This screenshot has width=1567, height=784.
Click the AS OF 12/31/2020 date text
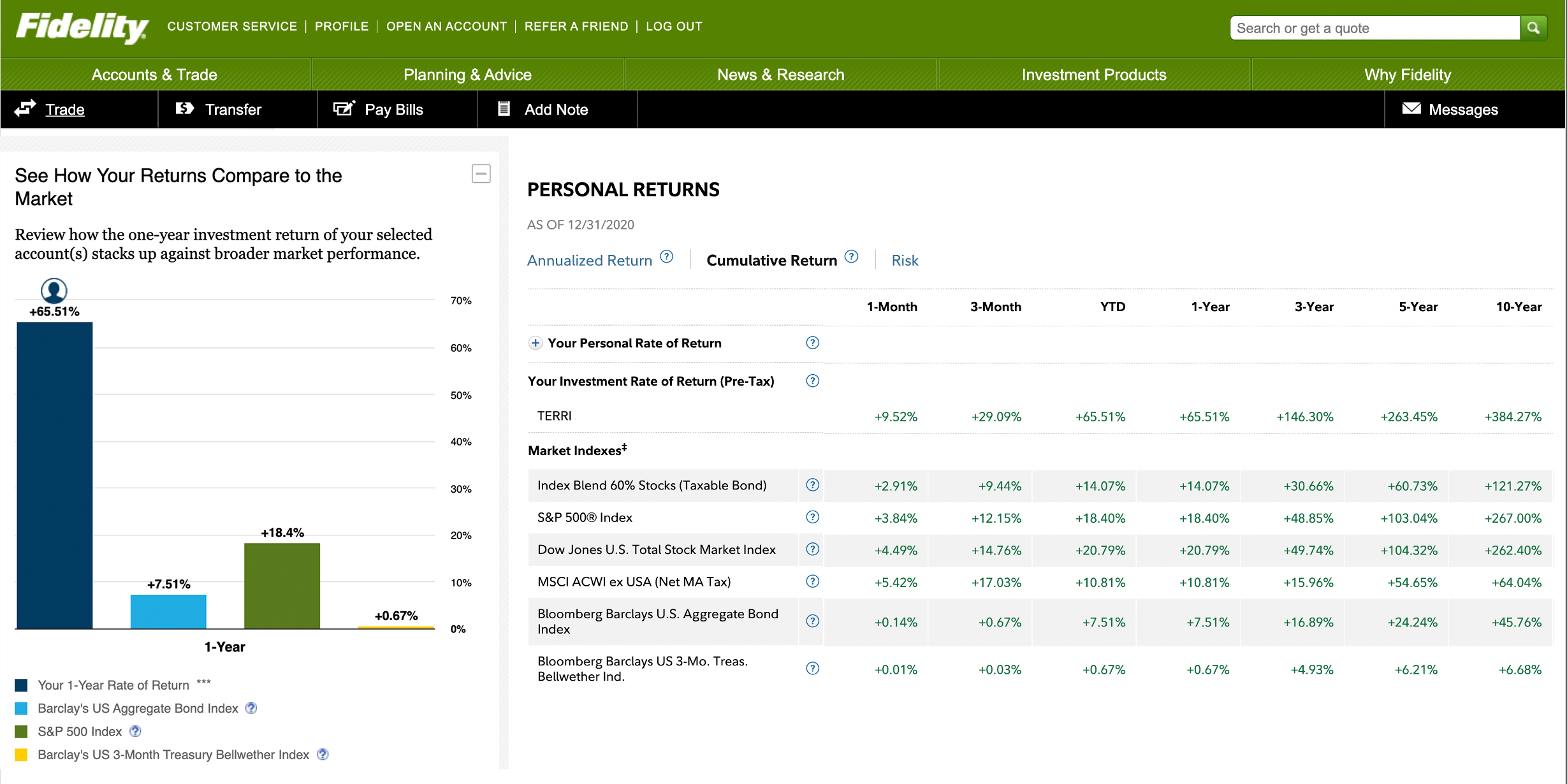(580, 224)
